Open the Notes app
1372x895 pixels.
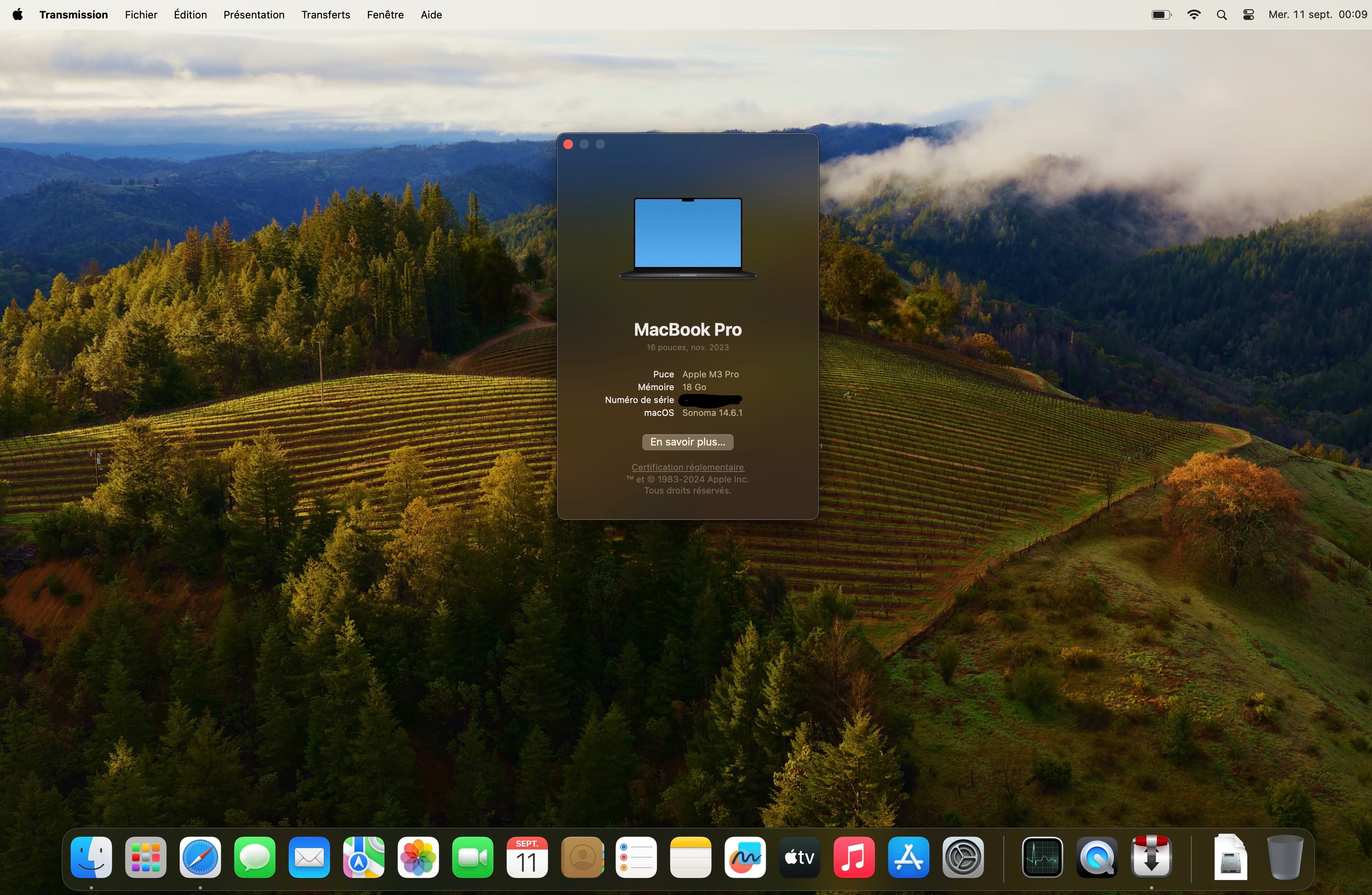(690, 857)
